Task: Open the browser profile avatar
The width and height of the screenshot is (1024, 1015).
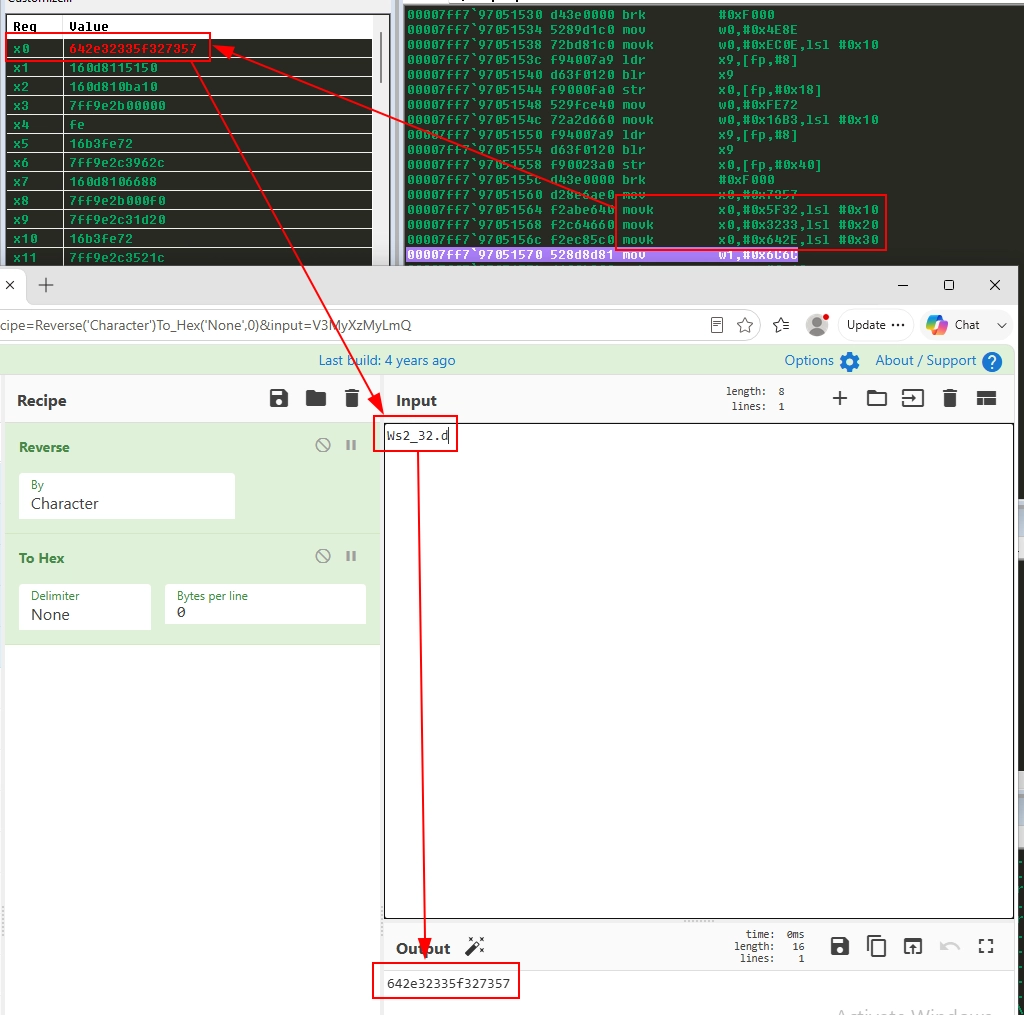Action: tap(817, 325)
